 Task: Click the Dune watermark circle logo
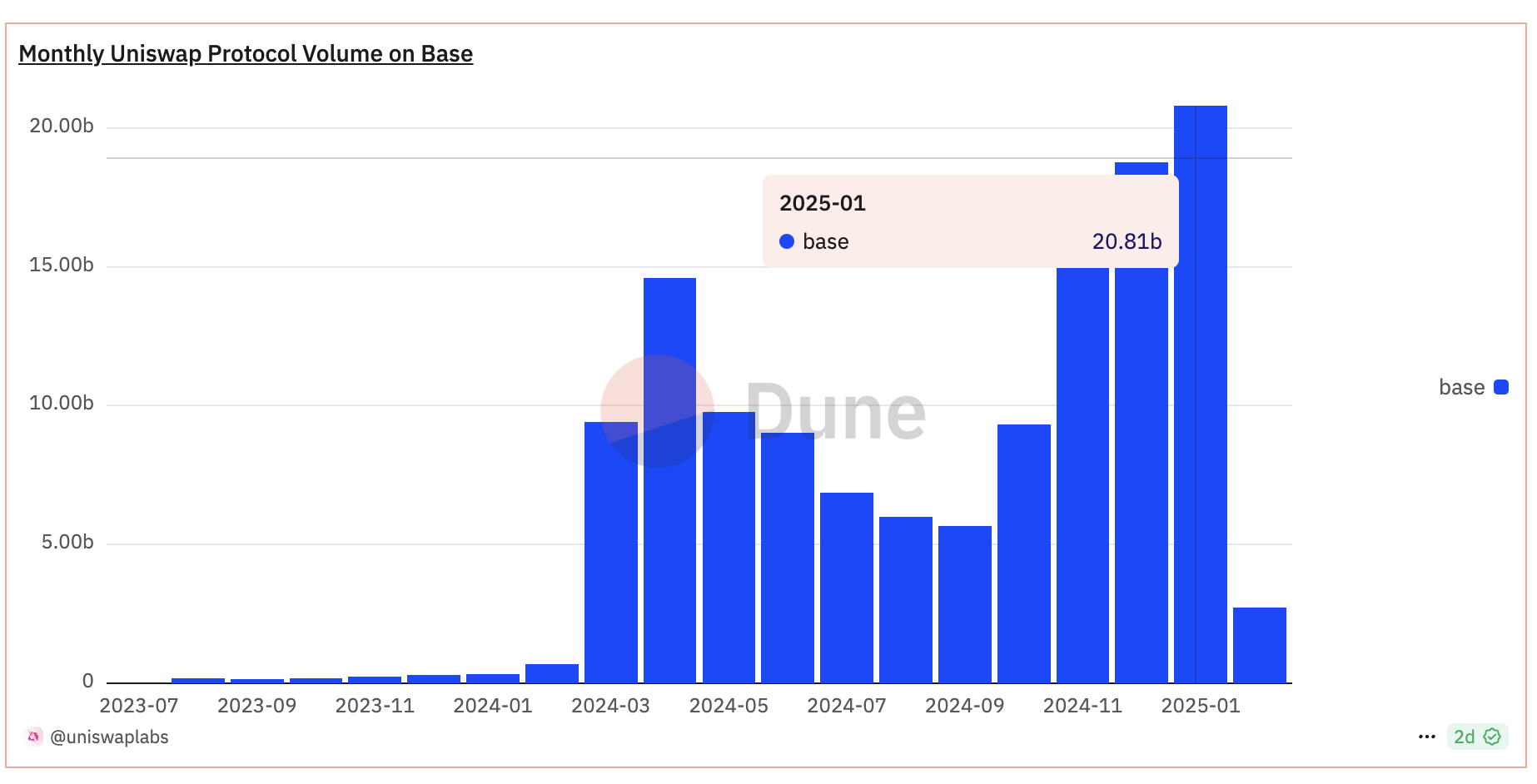point(657,411)
